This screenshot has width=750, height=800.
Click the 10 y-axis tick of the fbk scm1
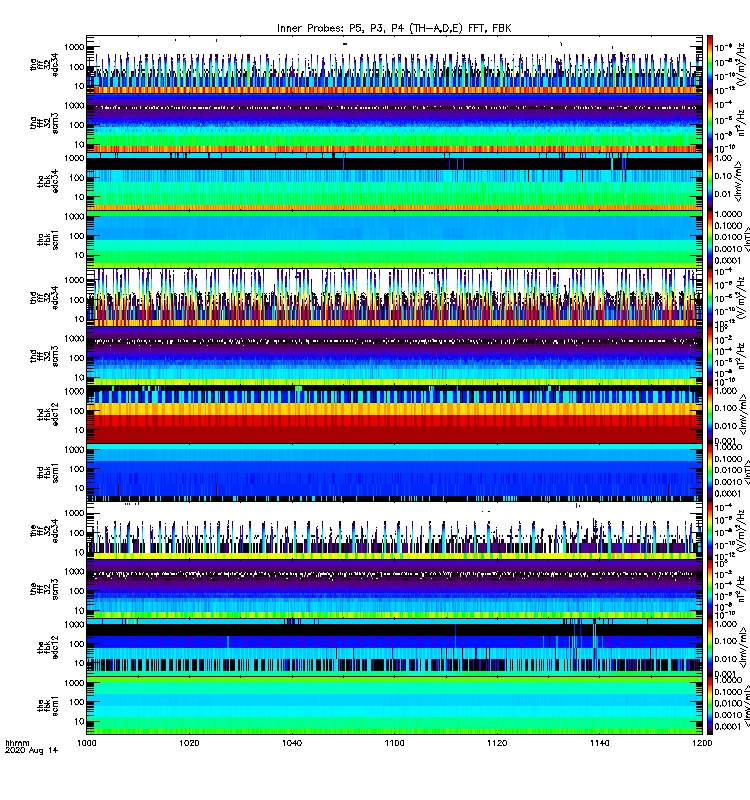coord(79,721)
